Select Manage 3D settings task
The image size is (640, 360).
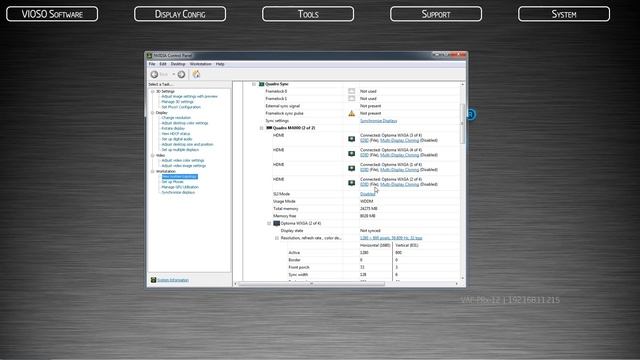click(177, 102)
